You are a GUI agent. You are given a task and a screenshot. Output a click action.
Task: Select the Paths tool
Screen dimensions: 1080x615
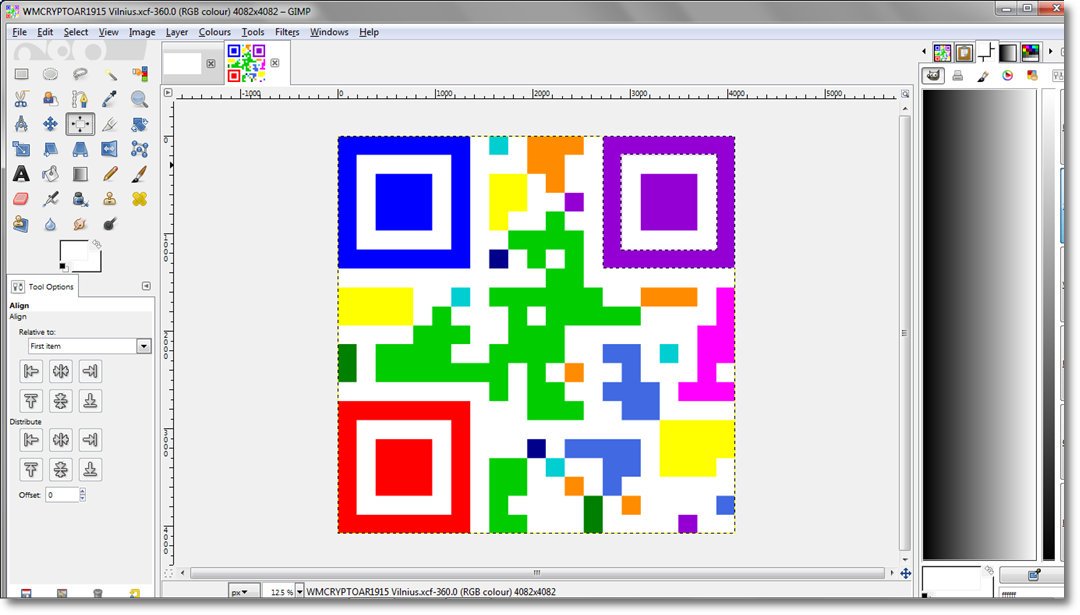coord(80,99)
